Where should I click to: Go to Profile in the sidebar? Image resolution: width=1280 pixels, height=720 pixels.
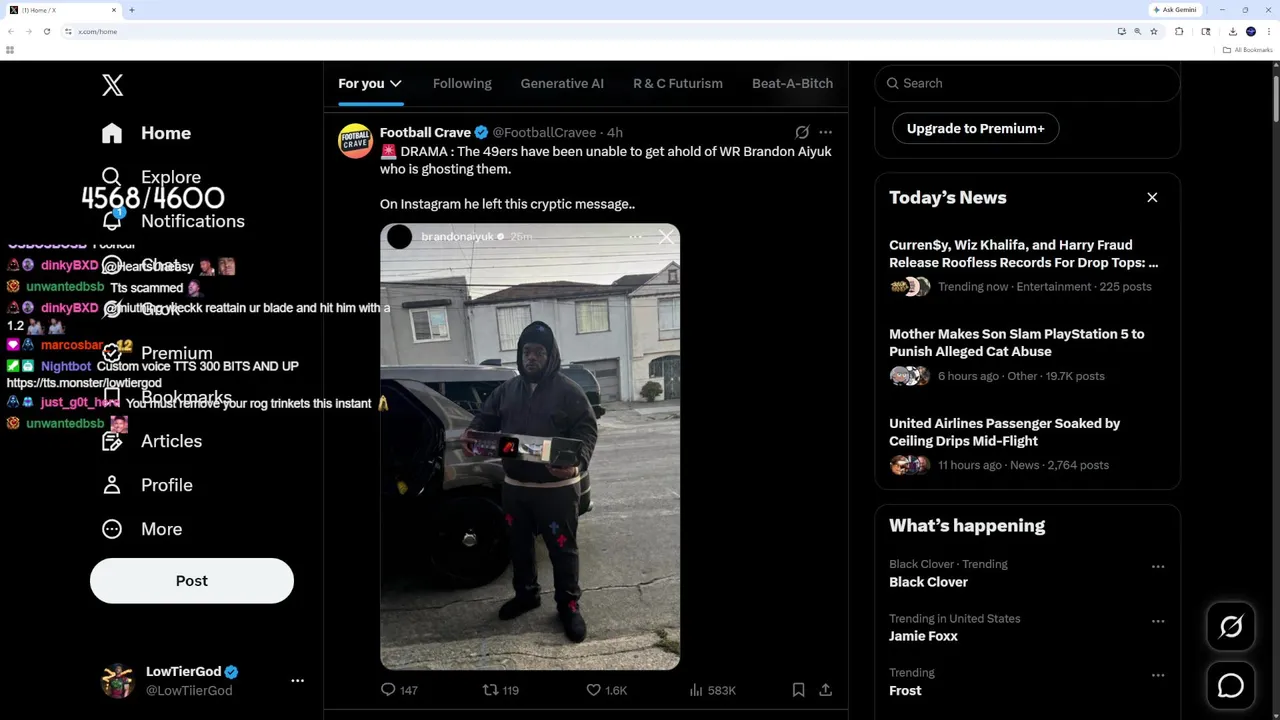(x=147, y=485)
